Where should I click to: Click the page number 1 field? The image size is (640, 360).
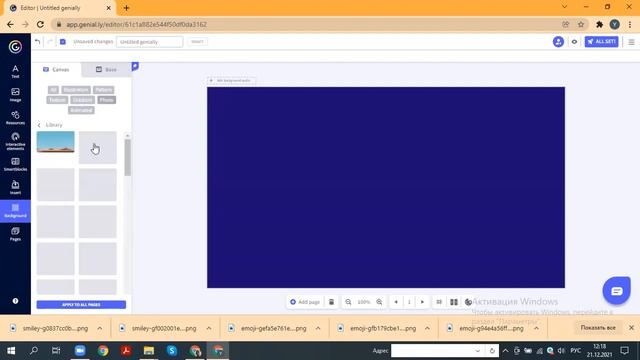409,302
